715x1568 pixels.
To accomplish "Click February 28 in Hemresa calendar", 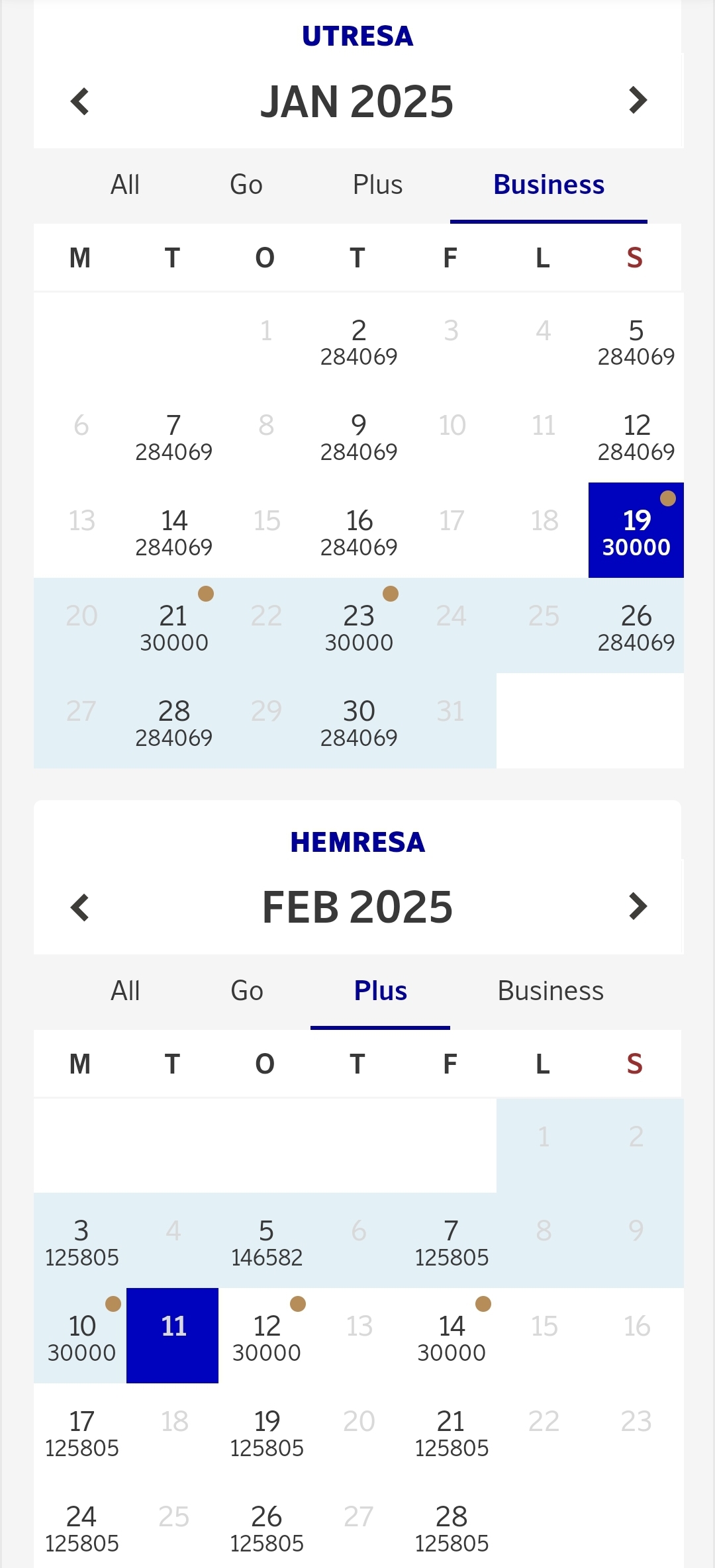I will (x=452, y=1527).
